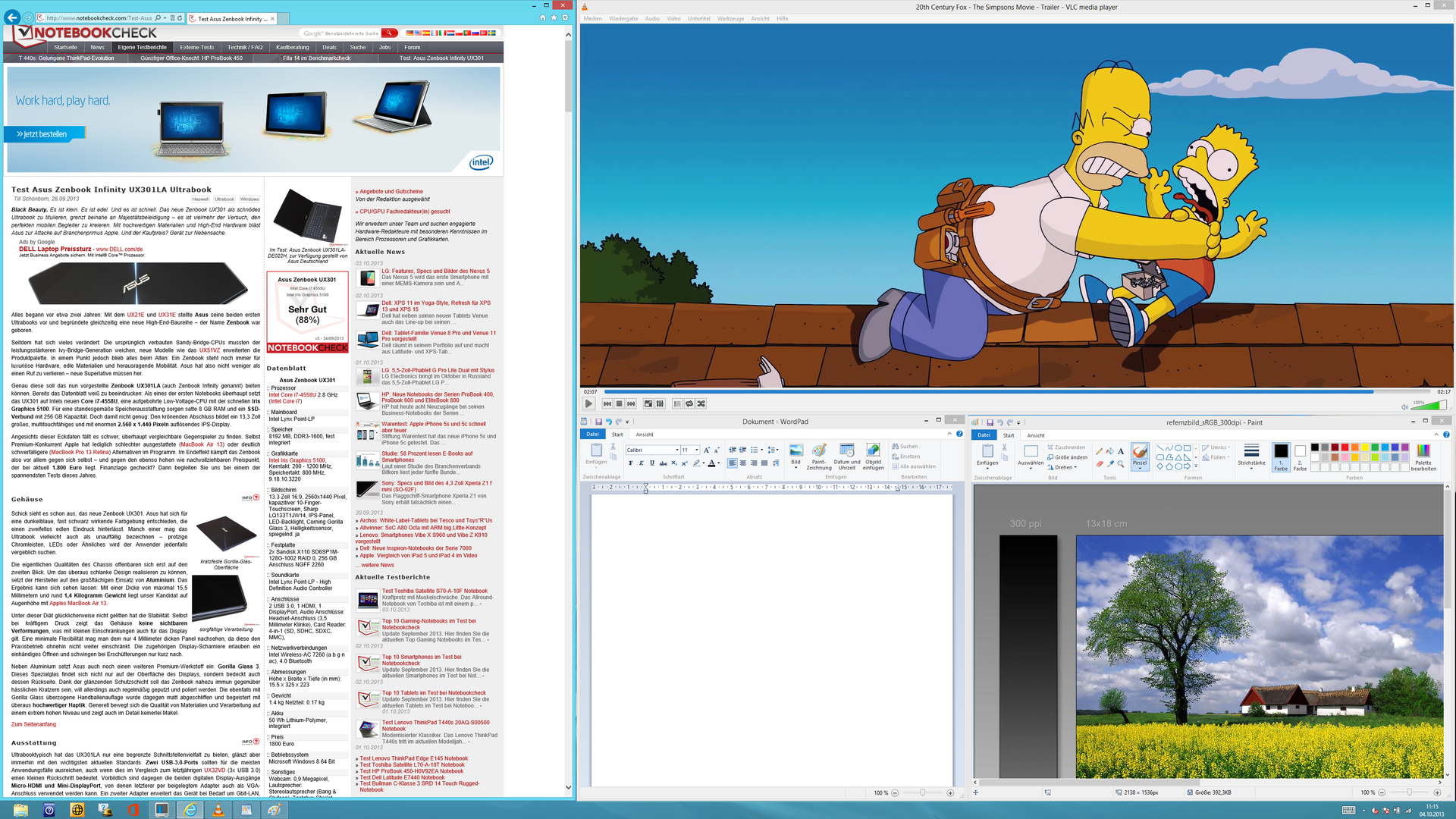Switch to WordPad Ansicht tab
The height and width of the screenshot is (819, 1456).
point(645,435)
